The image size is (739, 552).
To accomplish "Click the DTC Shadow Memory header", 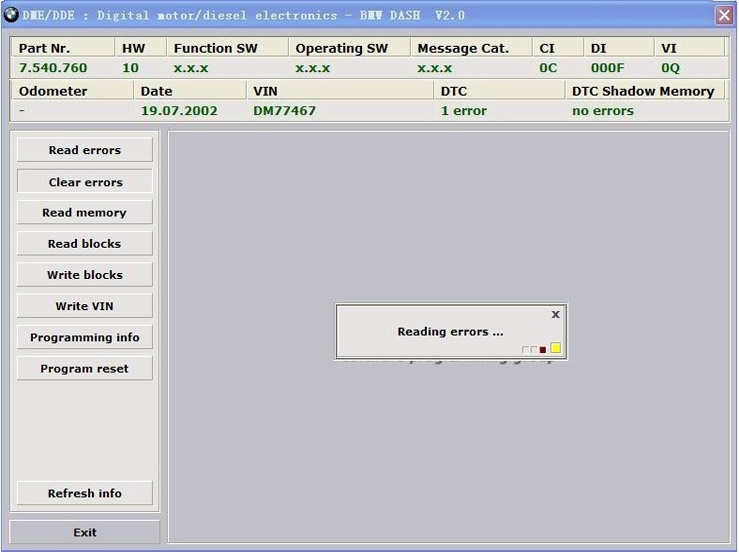I will point(642,91).
